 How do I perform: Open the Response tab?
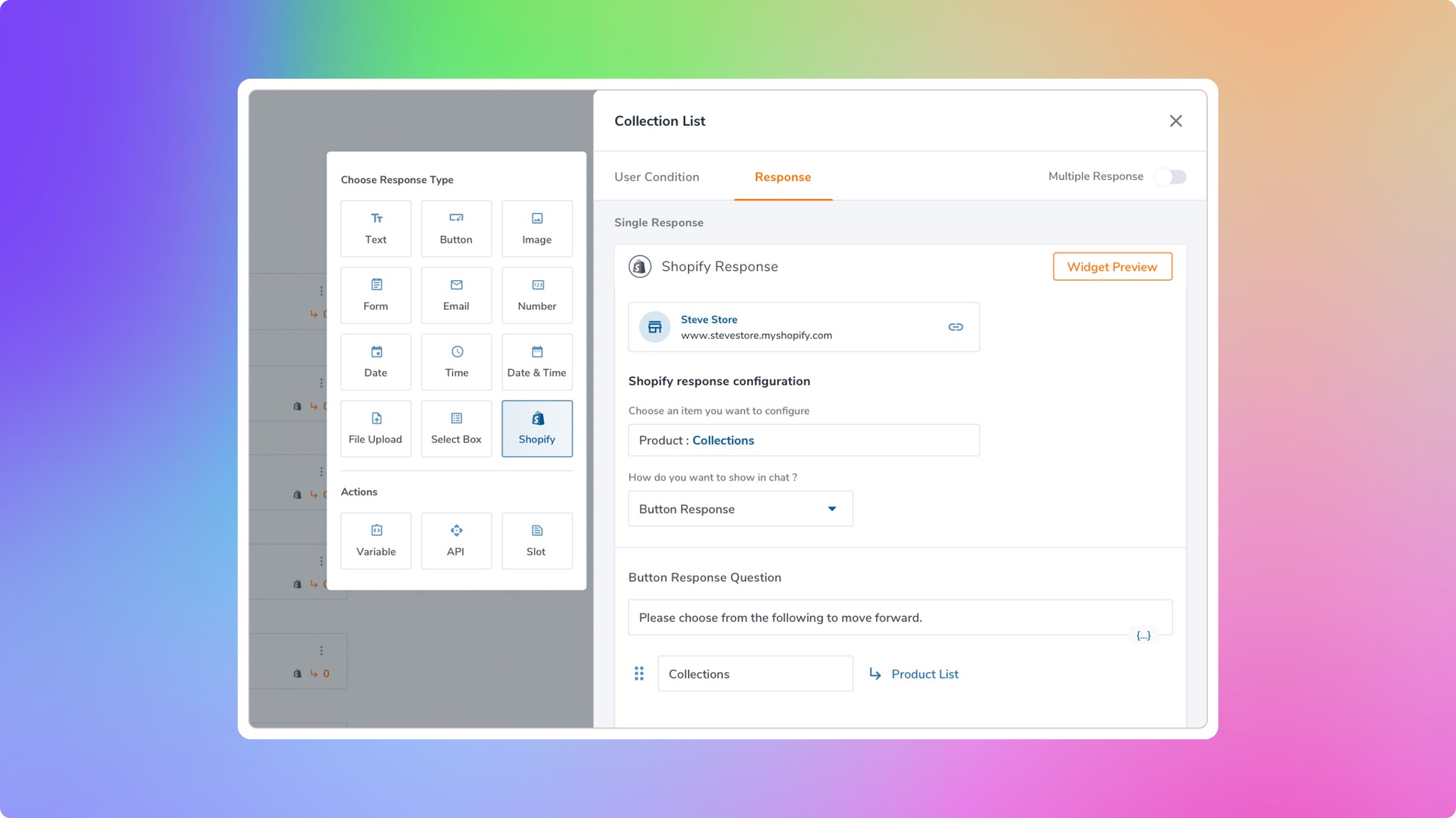tap(782, 177)
